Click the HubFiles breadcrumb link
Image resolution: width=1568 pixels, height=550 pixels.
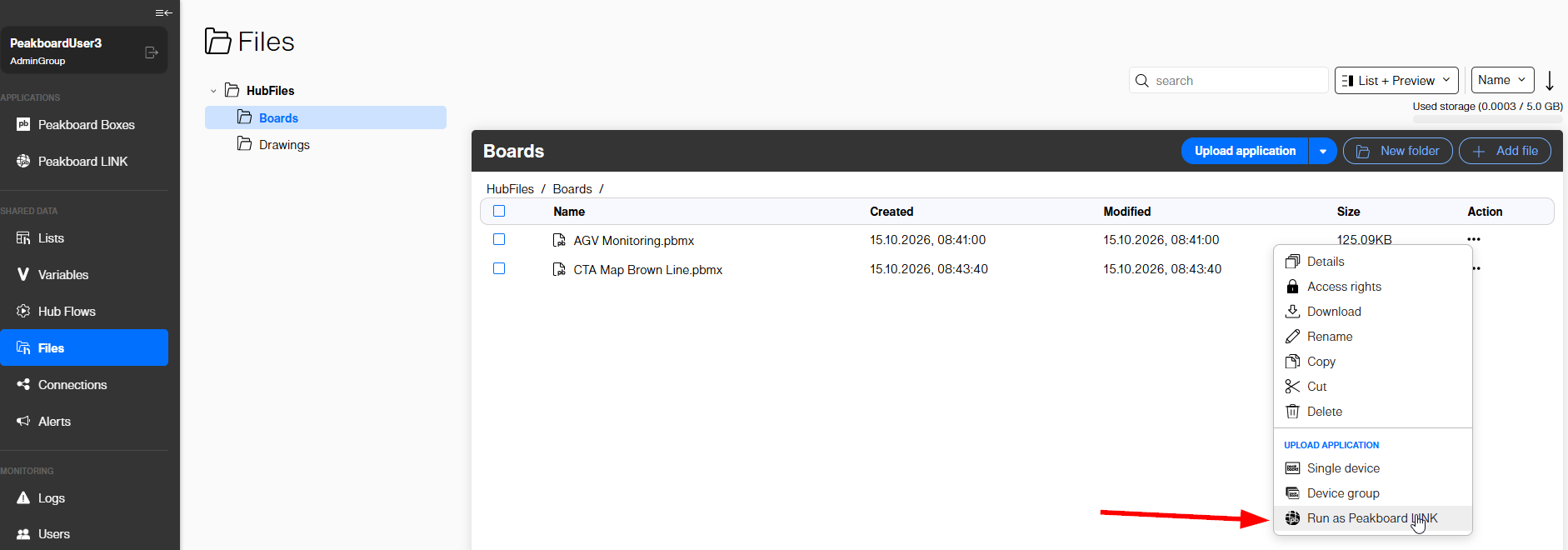point(510,189)
